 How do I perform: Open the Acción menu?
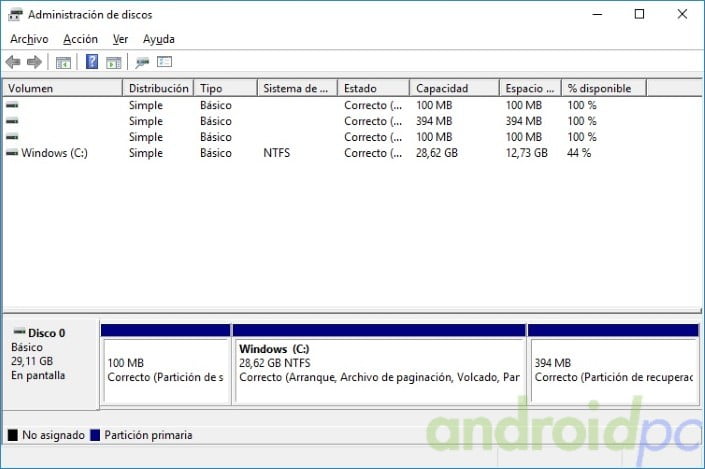[x=80, y=39]
